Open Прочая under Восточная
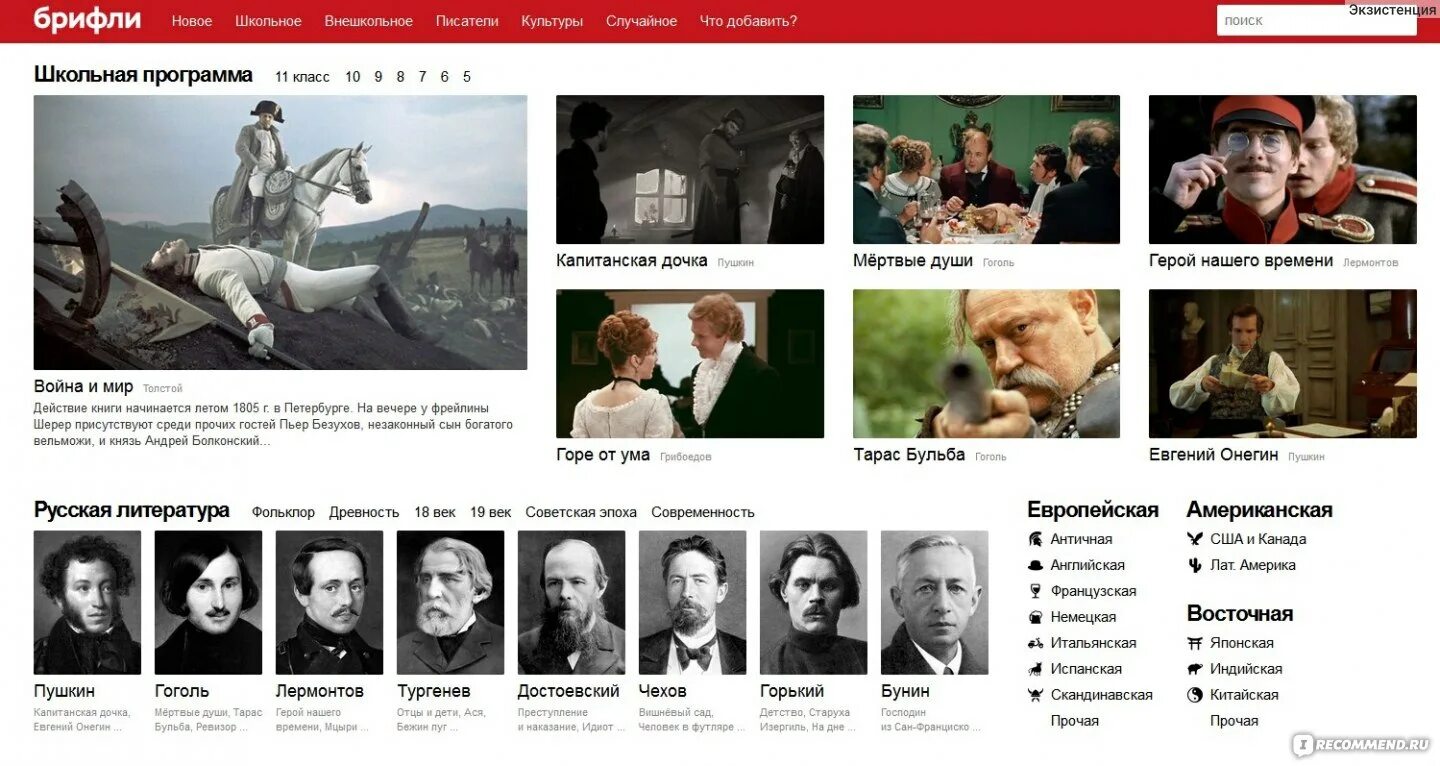Image resolution: width=1440 pixels, height=766 pixels. click(x=1234, y=721)
